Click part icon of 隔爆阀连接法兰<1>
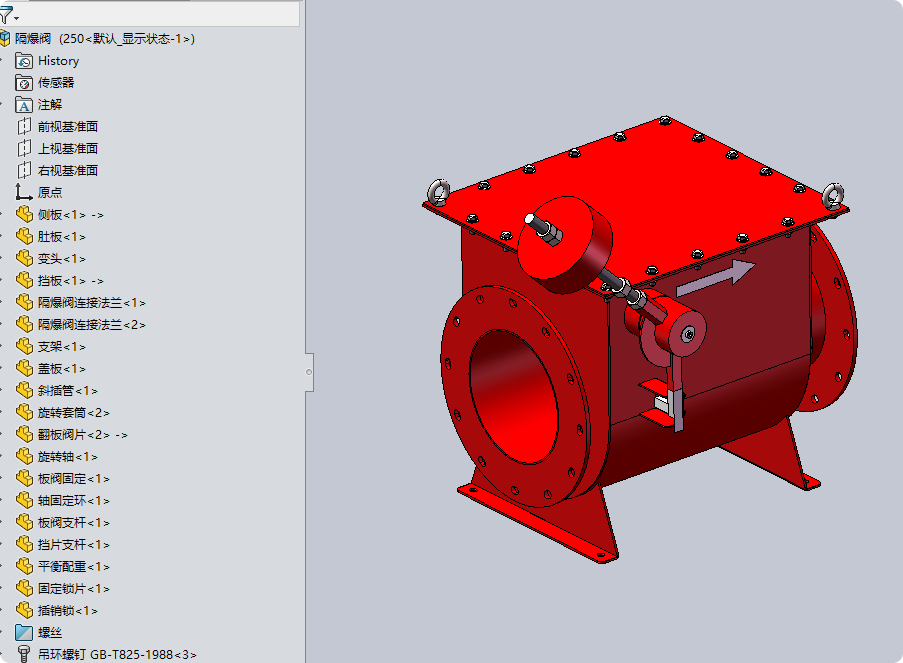 (24, 302)
